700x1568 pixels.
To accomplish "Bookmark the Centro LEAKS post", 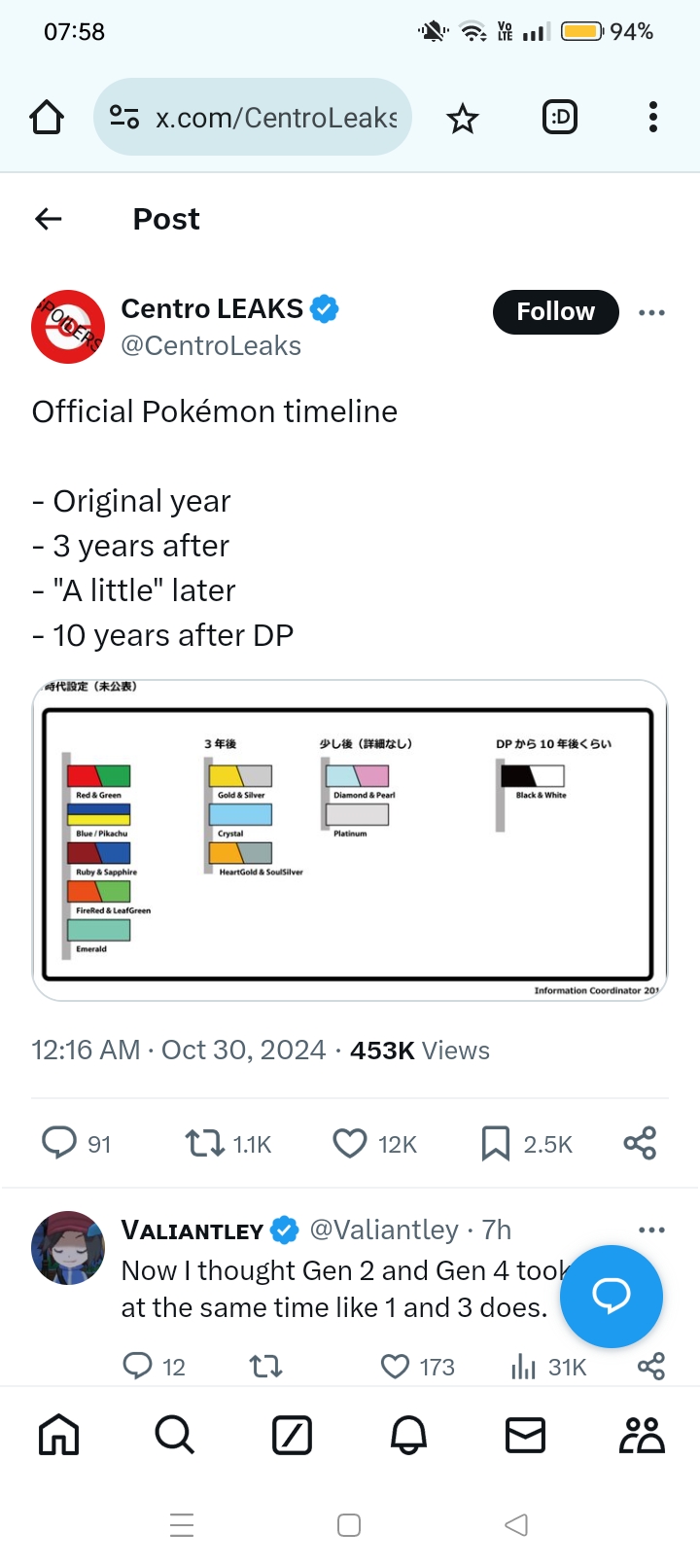I will tap(496, 1143).
